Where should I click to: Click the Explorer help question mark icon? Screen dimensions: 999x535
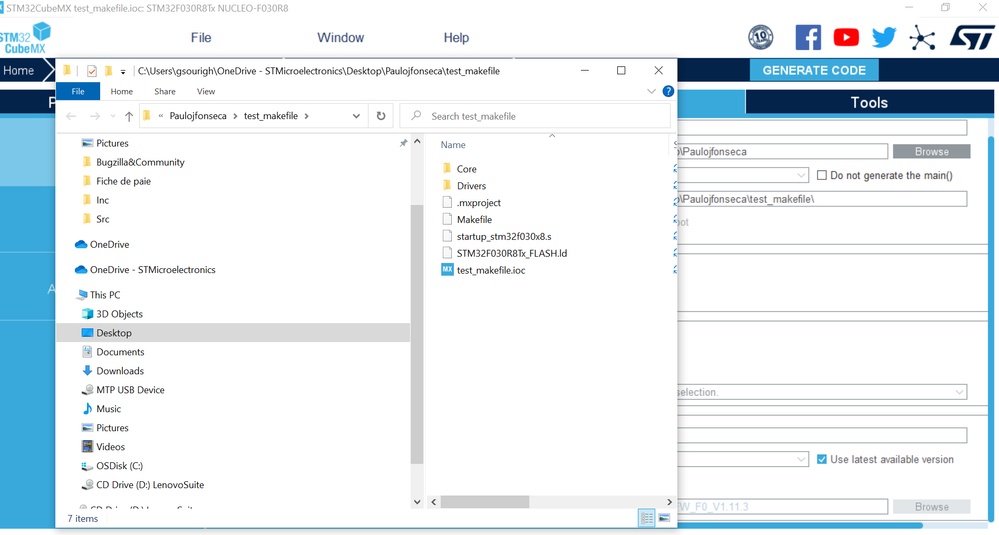click(x=668, y=91)
